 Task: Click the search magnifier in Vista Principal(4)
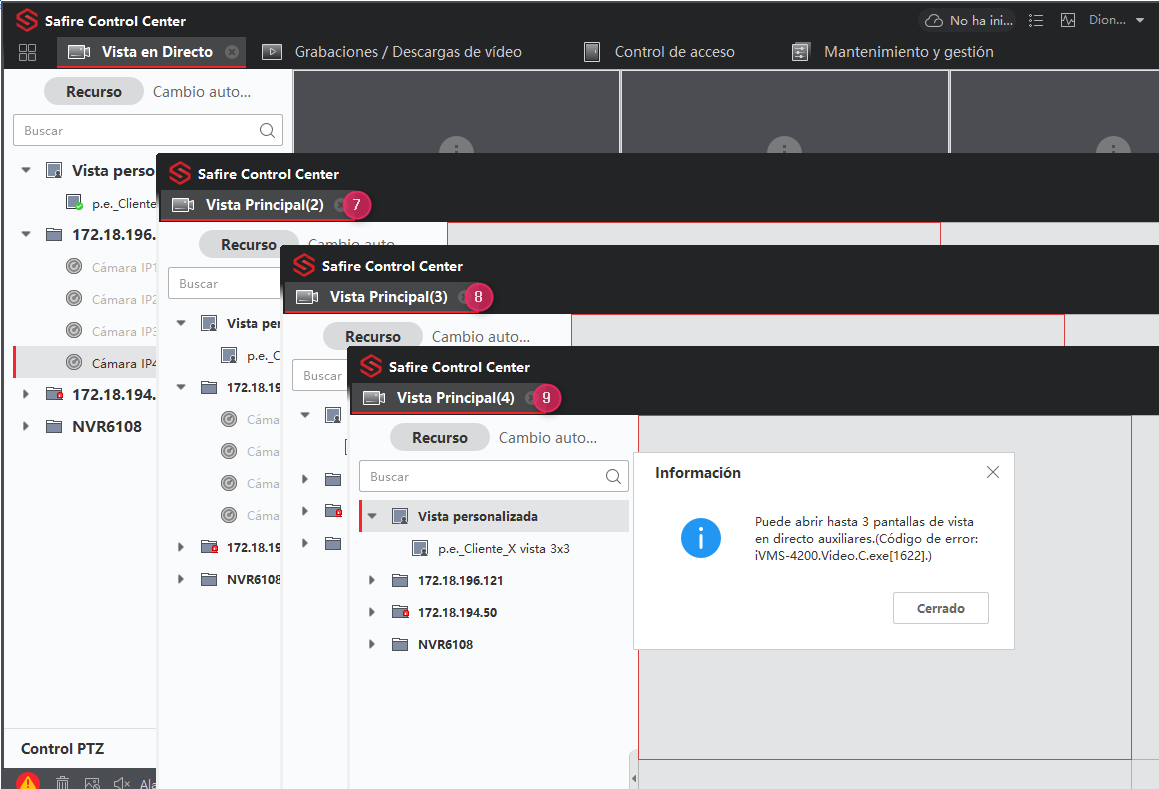(614, 477)
